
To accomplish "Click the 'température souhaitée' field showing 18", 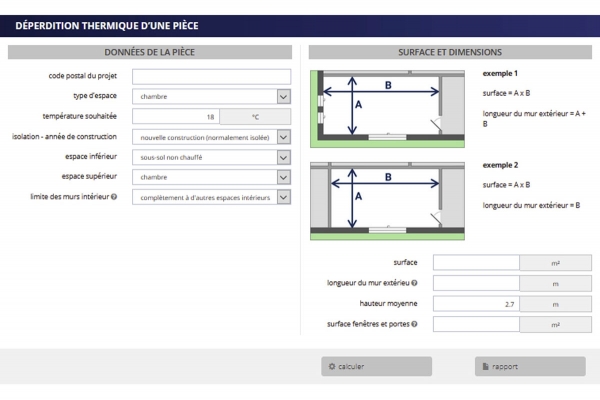I will 176,117.
